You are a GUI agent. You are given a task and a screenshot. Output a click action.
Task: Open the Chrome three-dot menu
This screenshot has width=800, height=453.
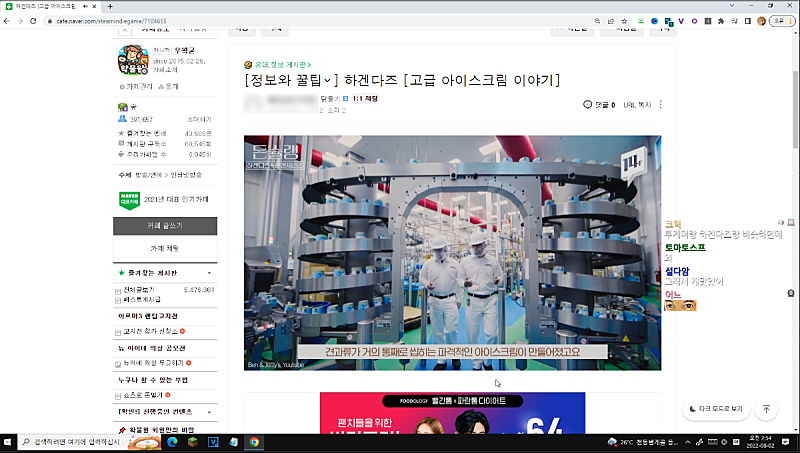(791, 21)
